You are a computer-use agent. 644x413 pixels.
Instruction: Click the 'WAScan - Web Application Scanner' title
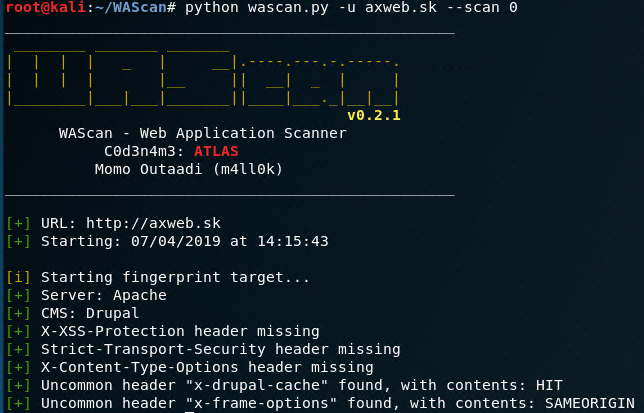pyautogui.click(x=203, y=133)
